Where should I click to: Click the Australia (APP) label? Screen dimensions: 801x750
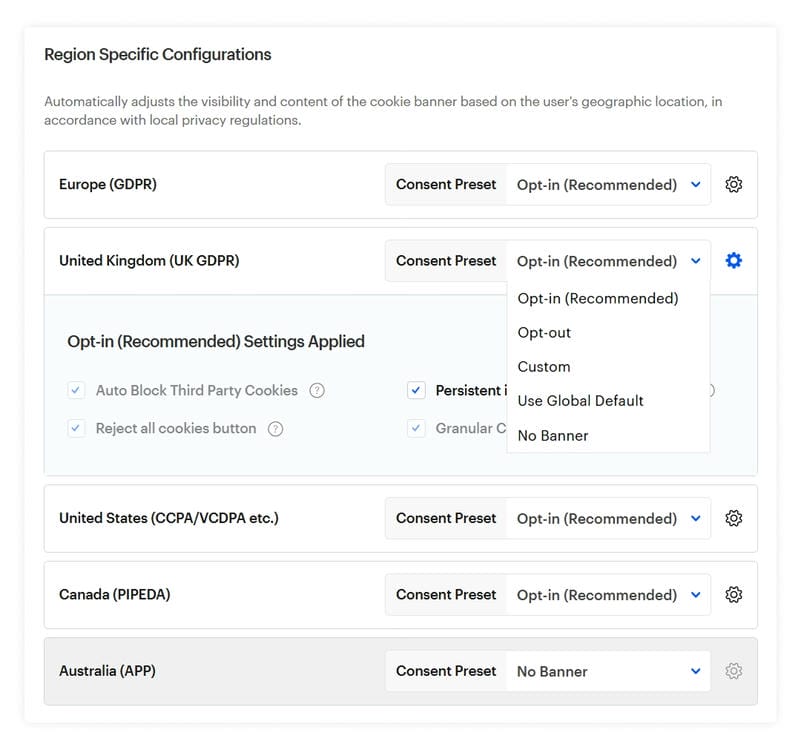click(x=107, y=671)
